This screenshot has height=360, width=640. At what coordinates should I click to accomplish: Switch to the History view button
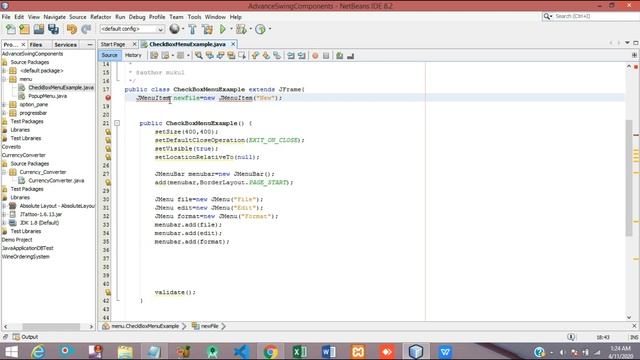click(133, 55)
